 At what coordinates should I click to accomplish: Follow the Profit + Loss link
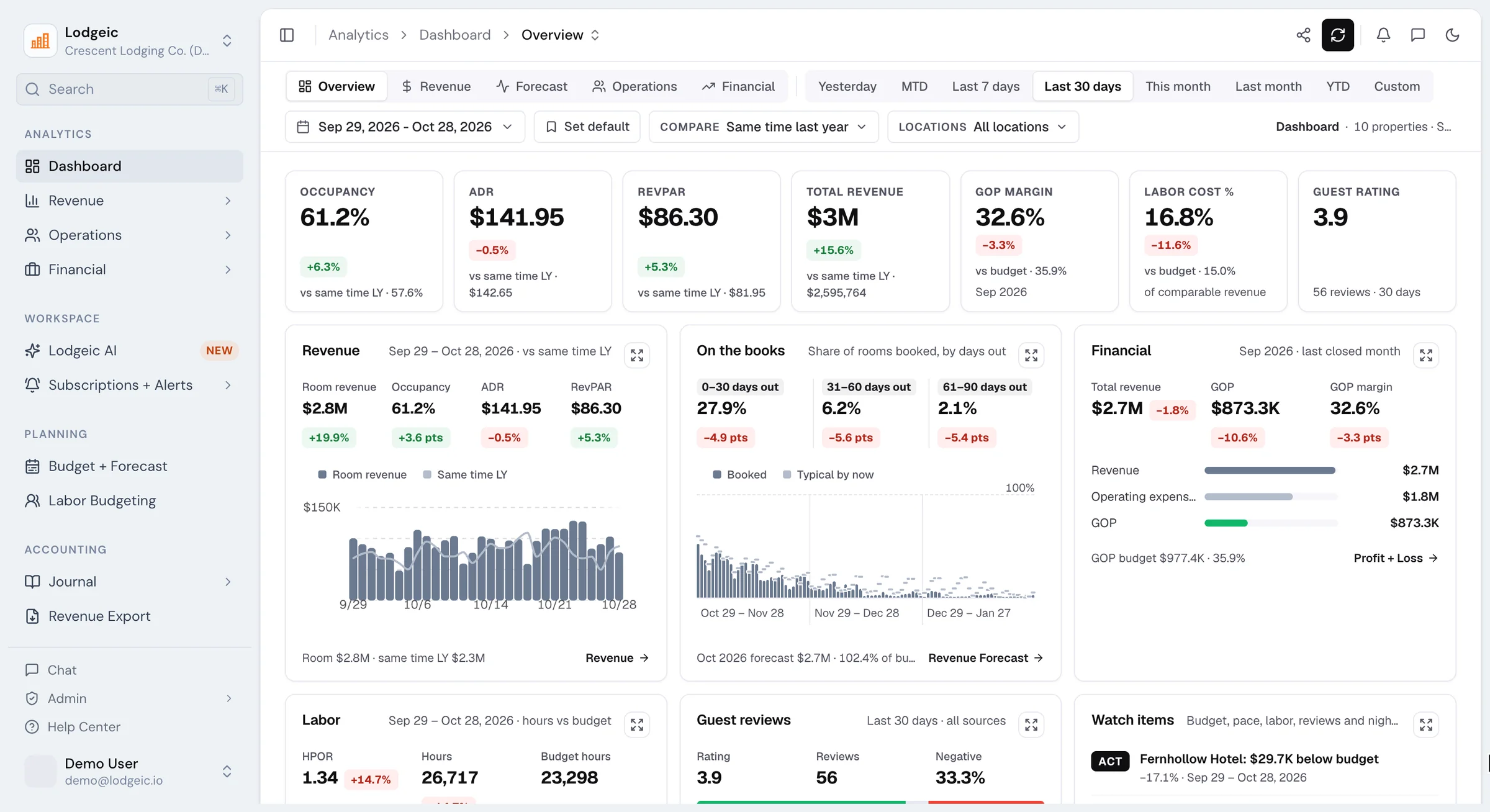tap(1396, 558)
